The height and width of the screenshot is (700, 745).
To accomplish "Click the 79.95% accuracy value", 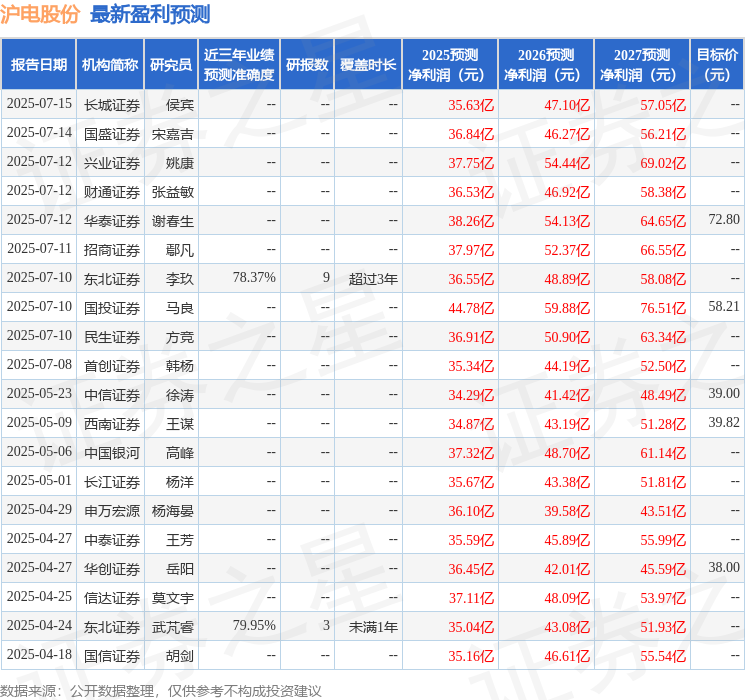I will (x=254, y=625).
